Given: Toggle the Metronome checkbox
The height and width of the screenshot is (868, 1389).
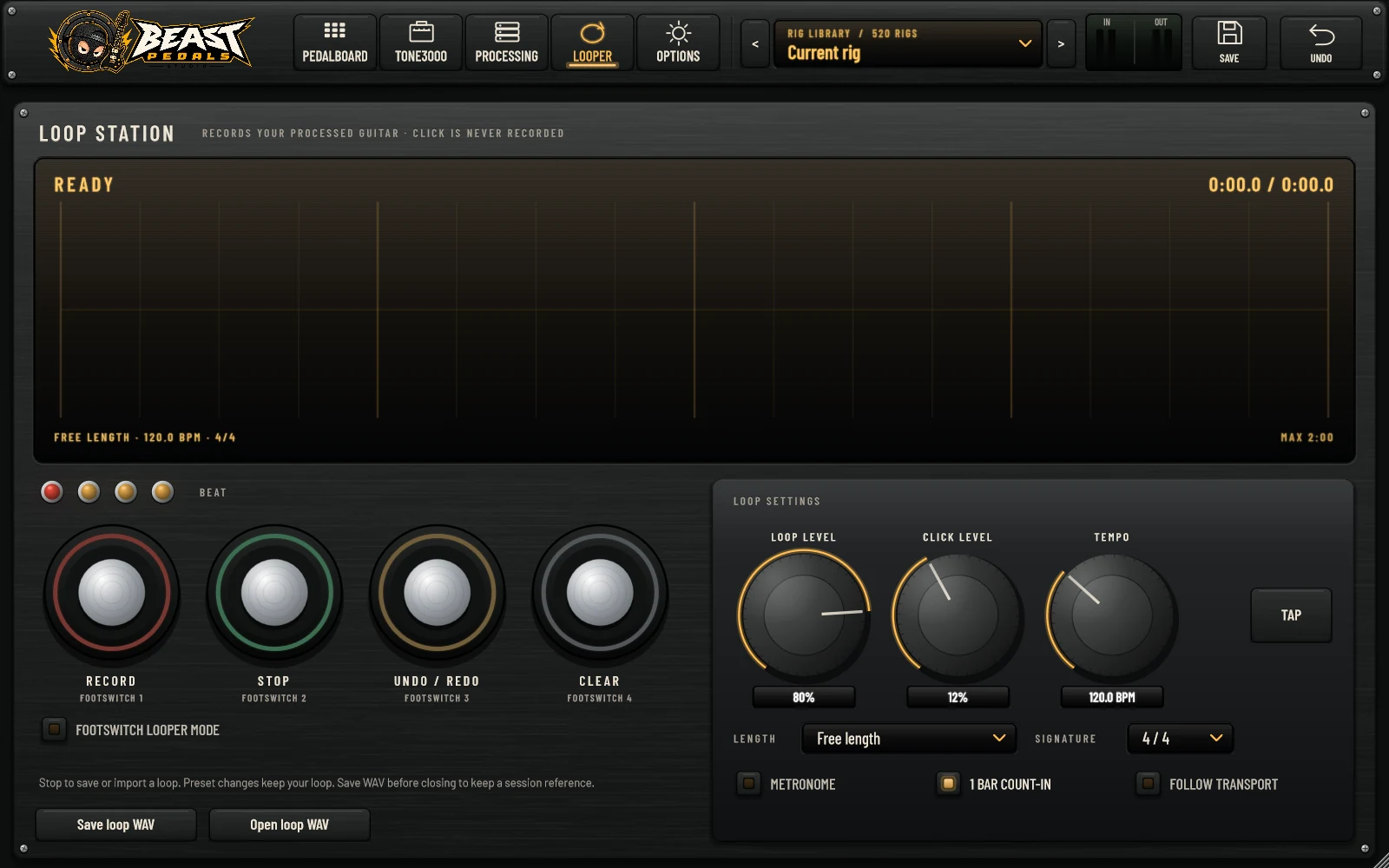Looking at the screenshot, I should tap(748, 783).
